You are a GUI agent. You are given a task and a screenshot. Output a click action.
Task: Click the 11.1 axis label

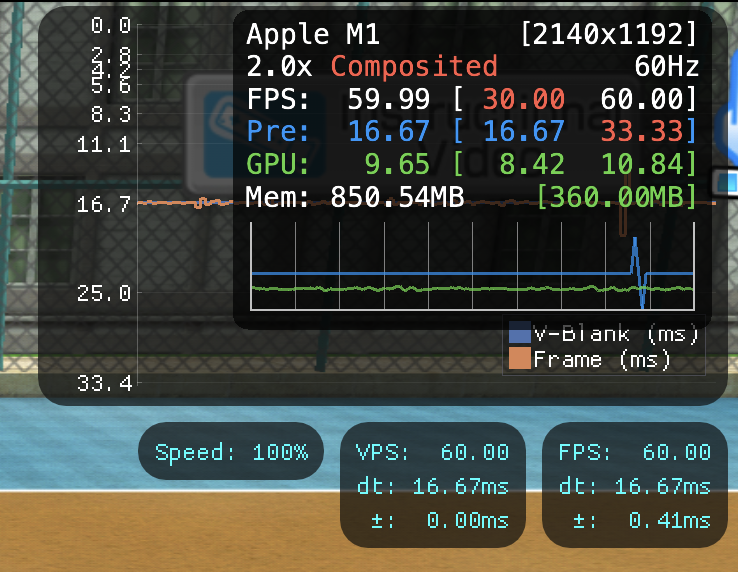point(104,145)
